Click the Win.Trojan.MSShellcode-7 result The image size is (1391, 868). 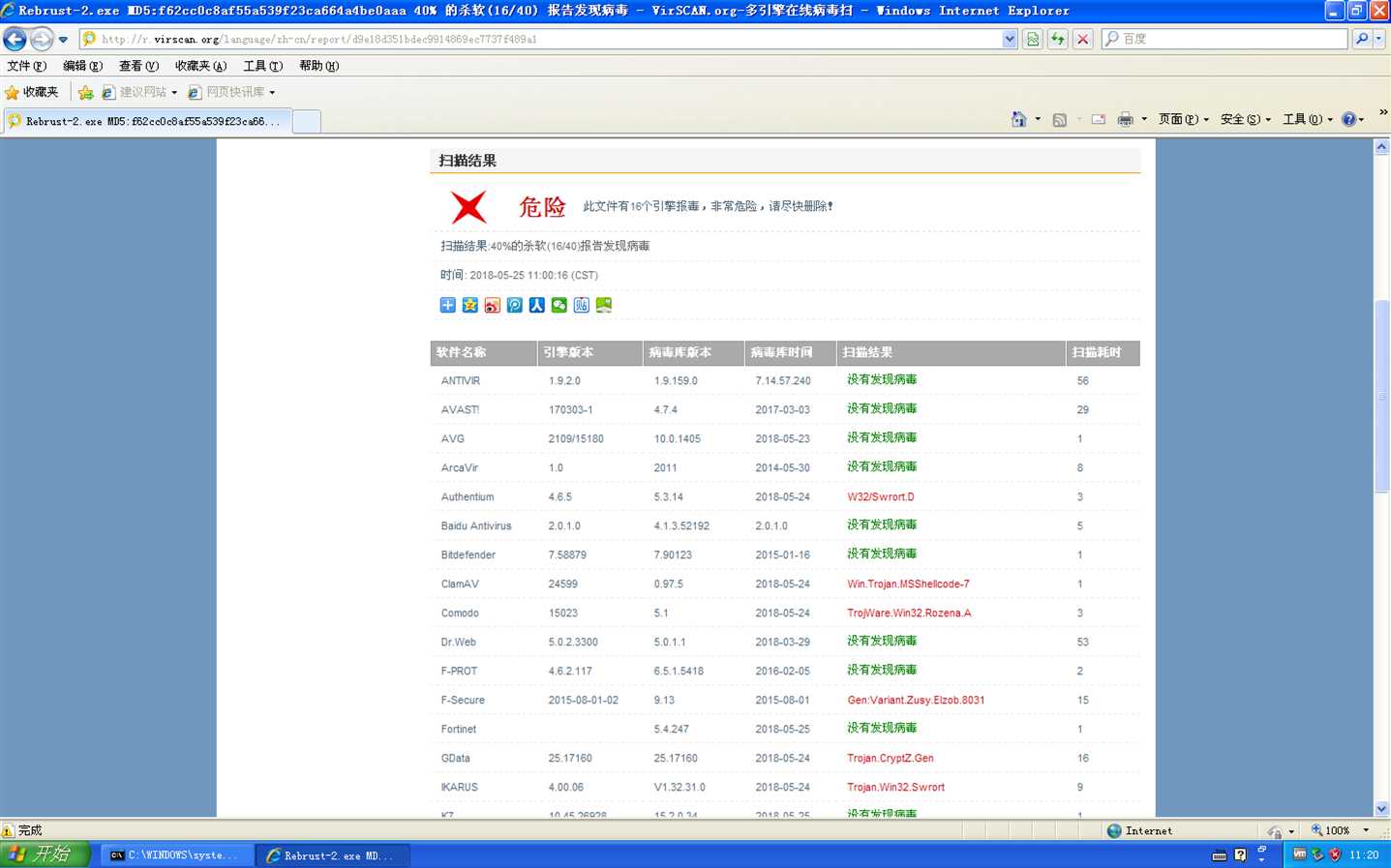tap(908, 584)
